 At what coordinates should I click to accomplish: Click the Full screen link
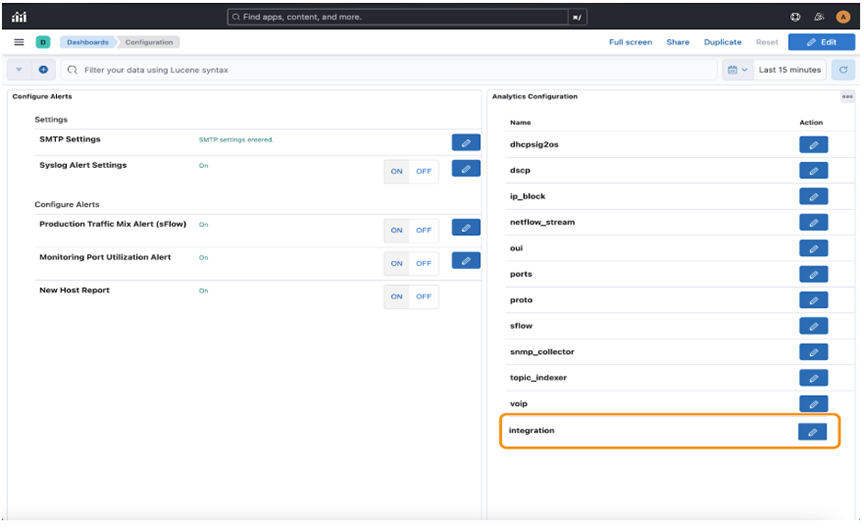click(630, 42)
